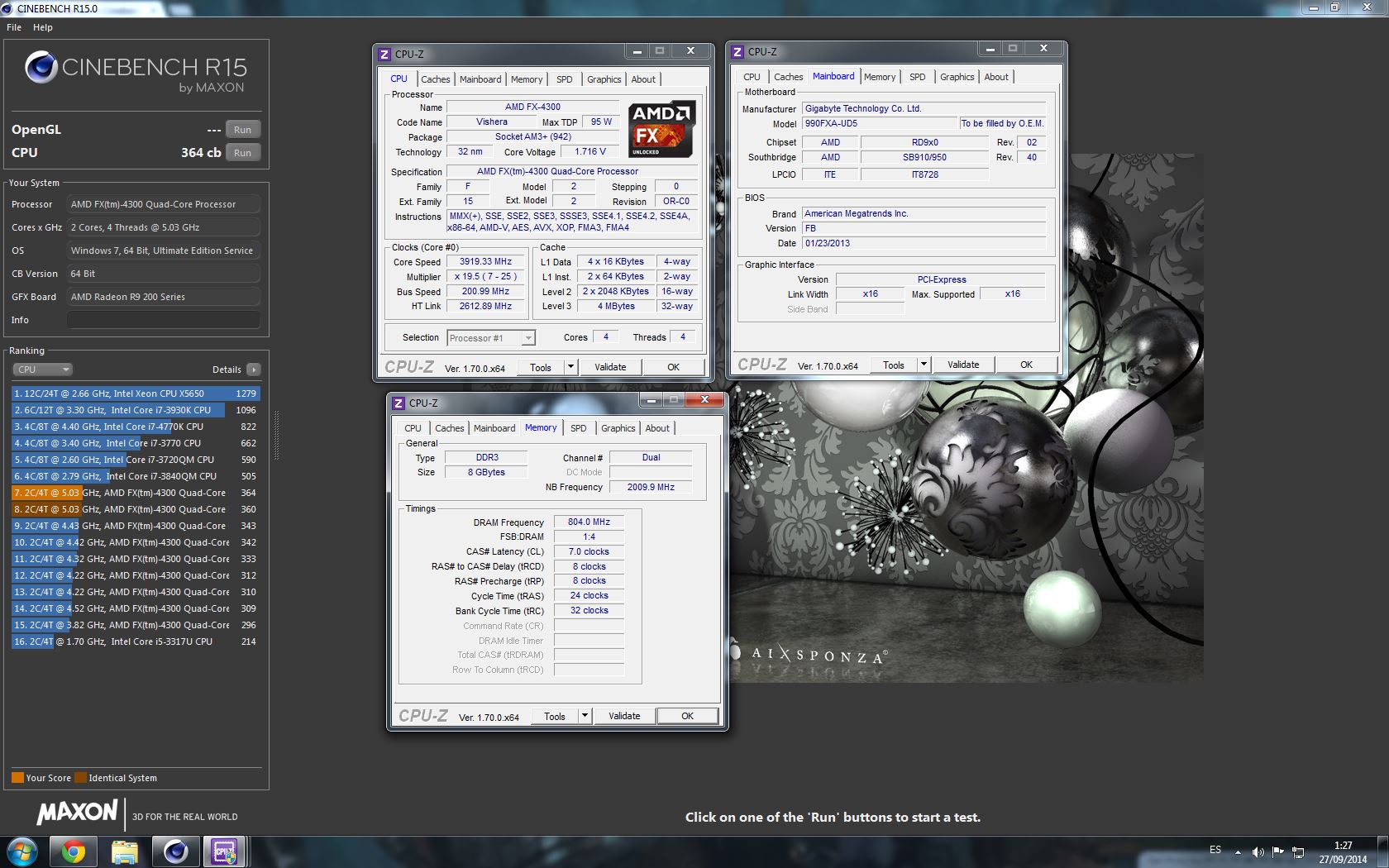Viewport: 1389px width, 868px height.
Task: Click OK in CPU-Z Mainboard window
Action: coord(1026,365)
